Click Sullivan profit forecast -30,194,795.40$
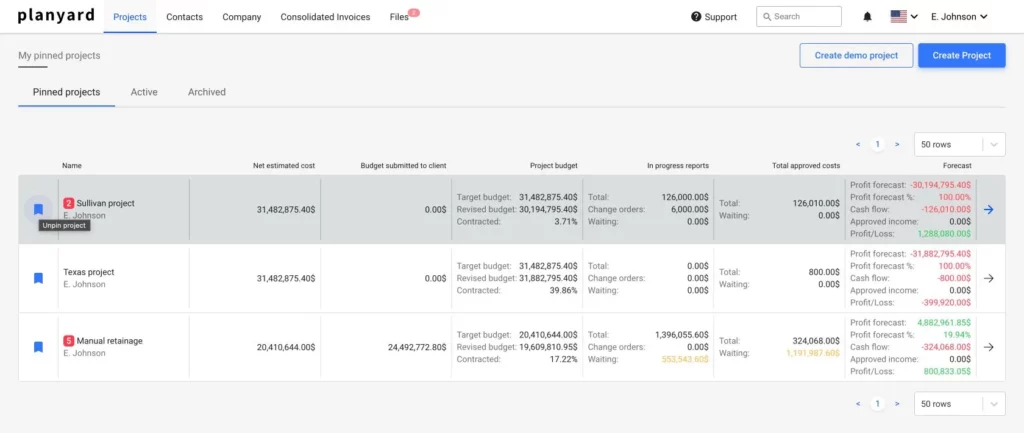This screenshot has height=433, width=1024. [x=940, y=185]
